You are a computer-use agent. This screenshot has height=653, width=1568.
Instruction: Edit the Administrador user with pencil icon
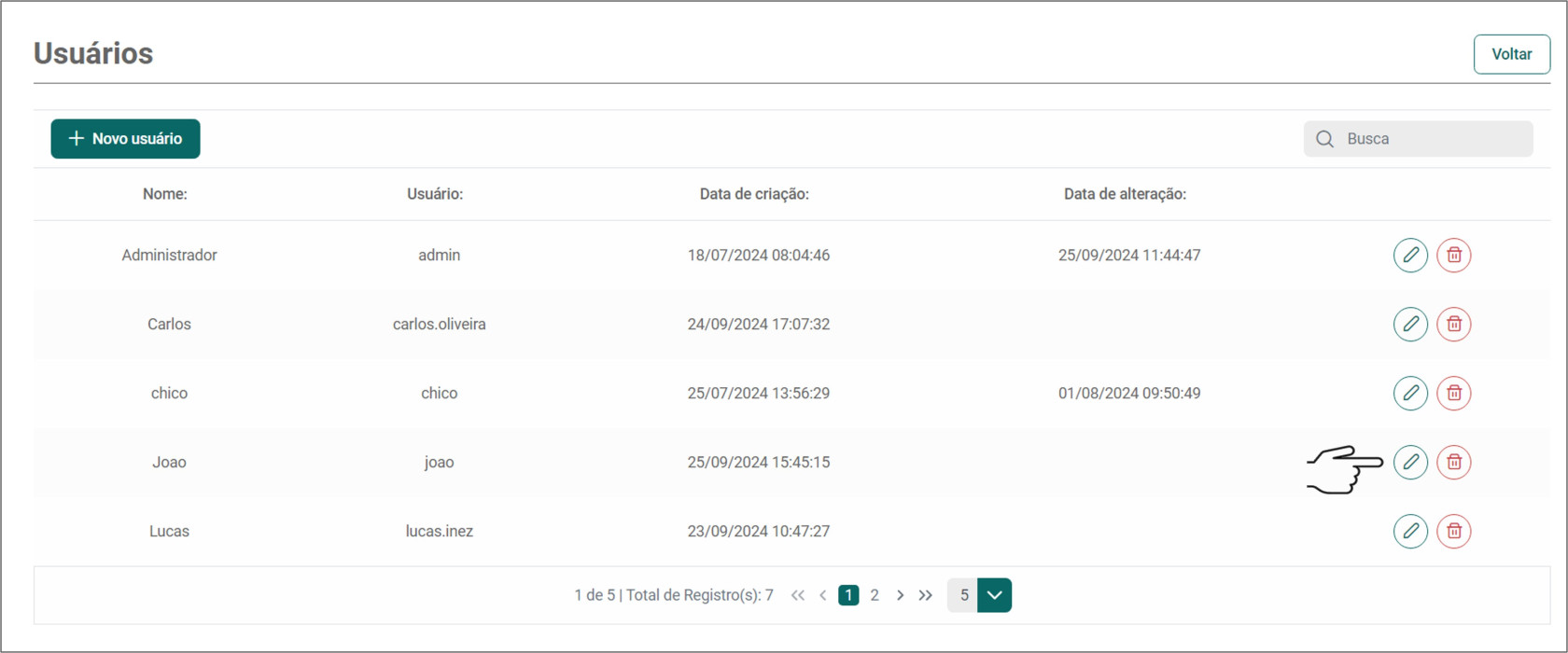tap(1410, 255)
